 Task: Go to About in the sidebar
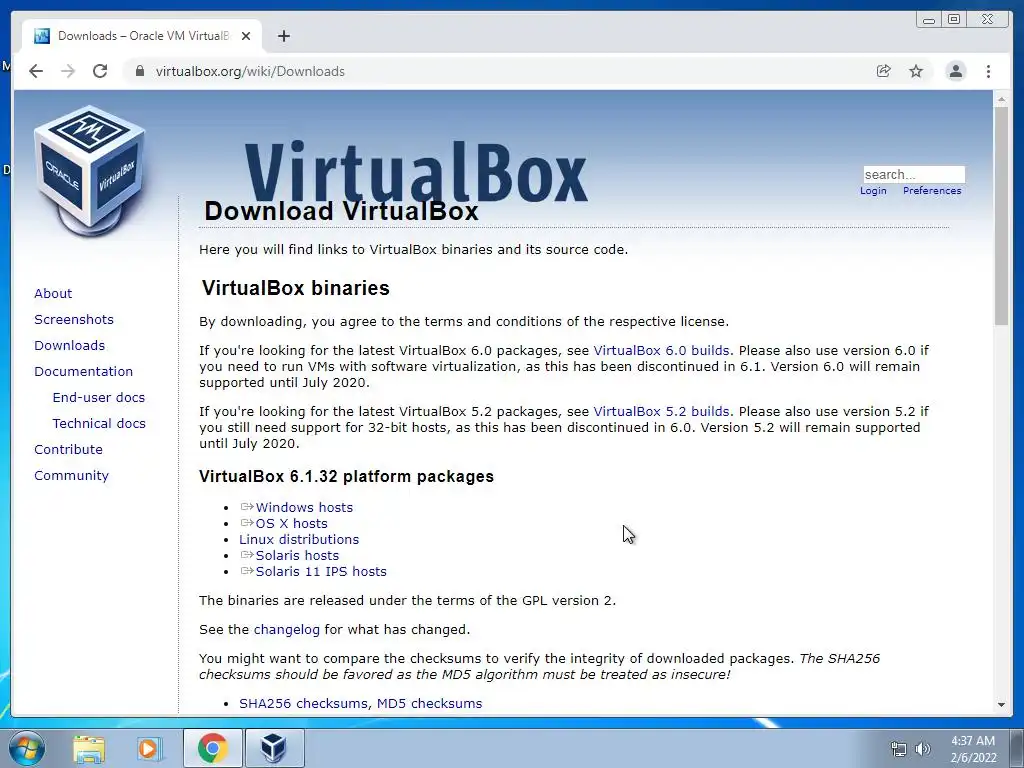coord(53,293)
